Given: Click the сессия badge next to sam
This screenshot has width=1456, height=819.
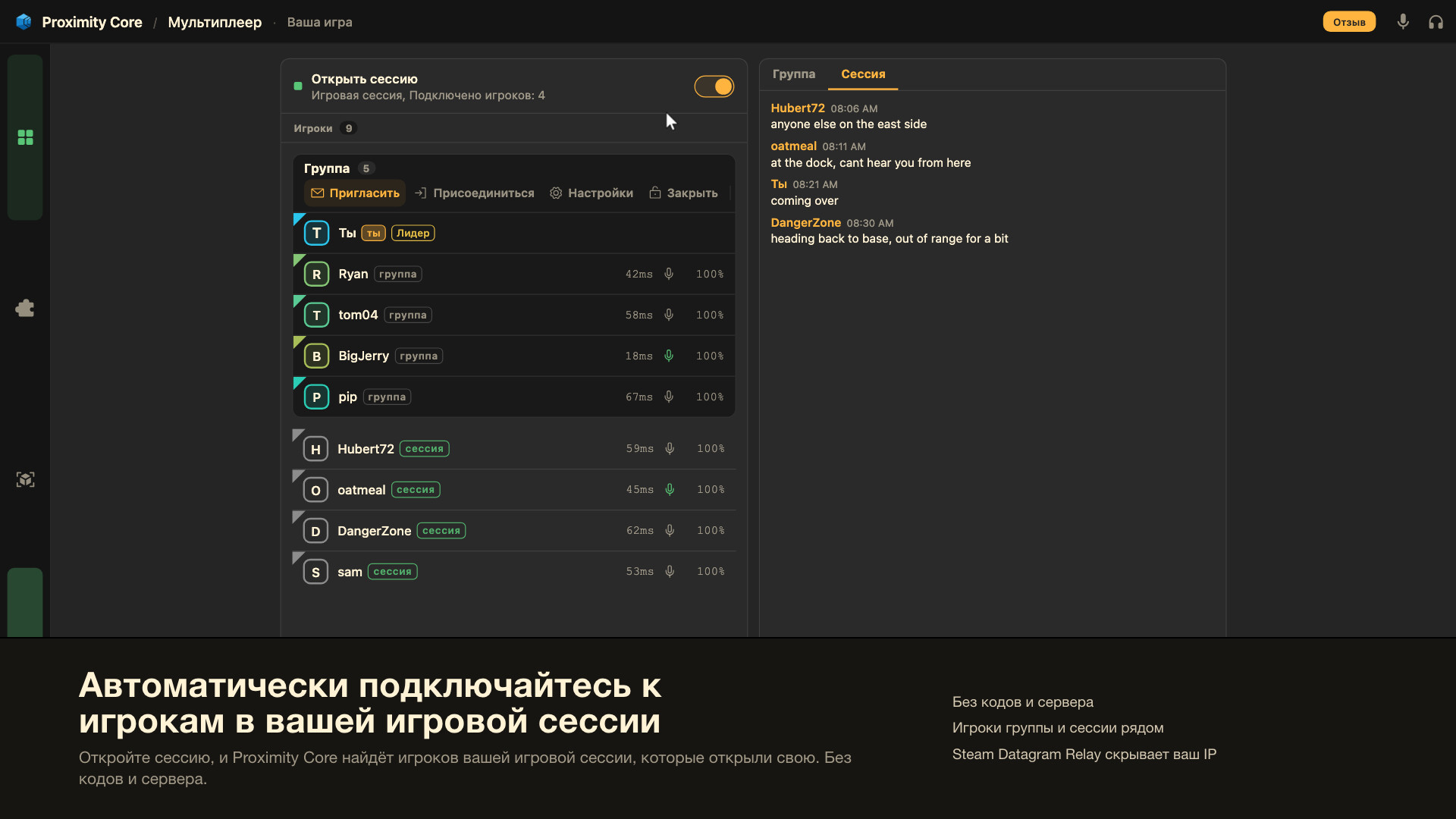Looking at the screenshot, I should (x=392, y=572).
